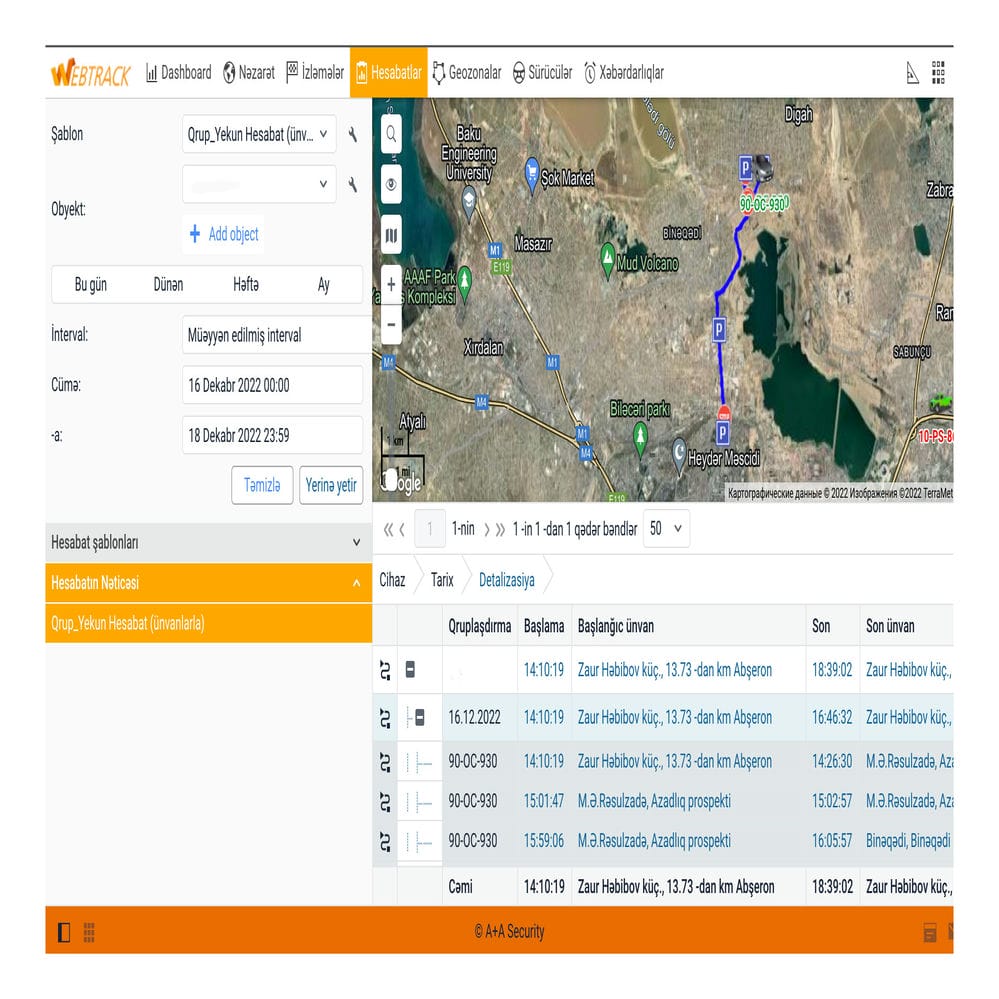Viewport: 999px width, 999px height.
Task: Click the start date field 16 Dekabr 2022
Action: click(272, 385)
